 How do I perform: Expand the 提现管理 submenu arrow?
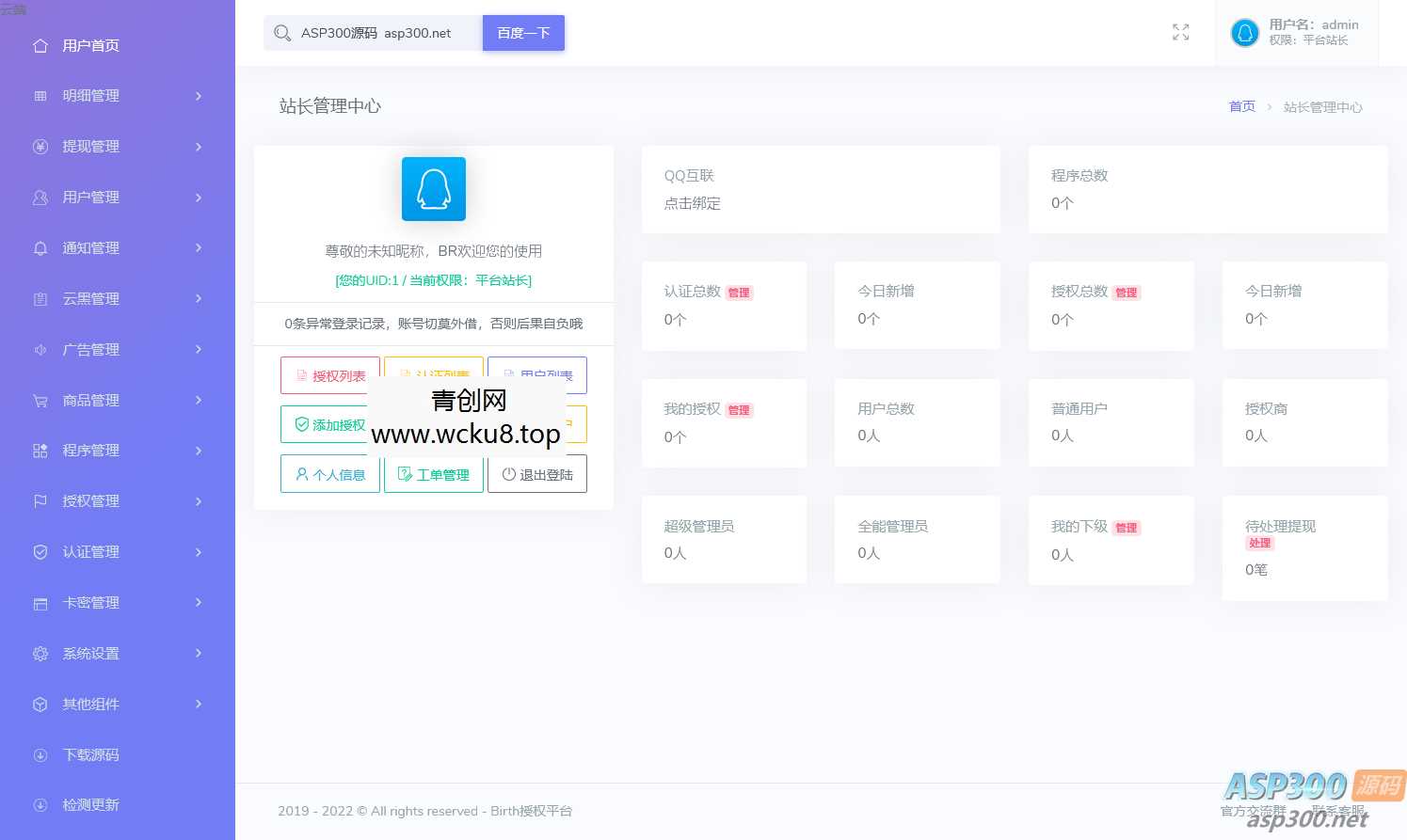199,146
